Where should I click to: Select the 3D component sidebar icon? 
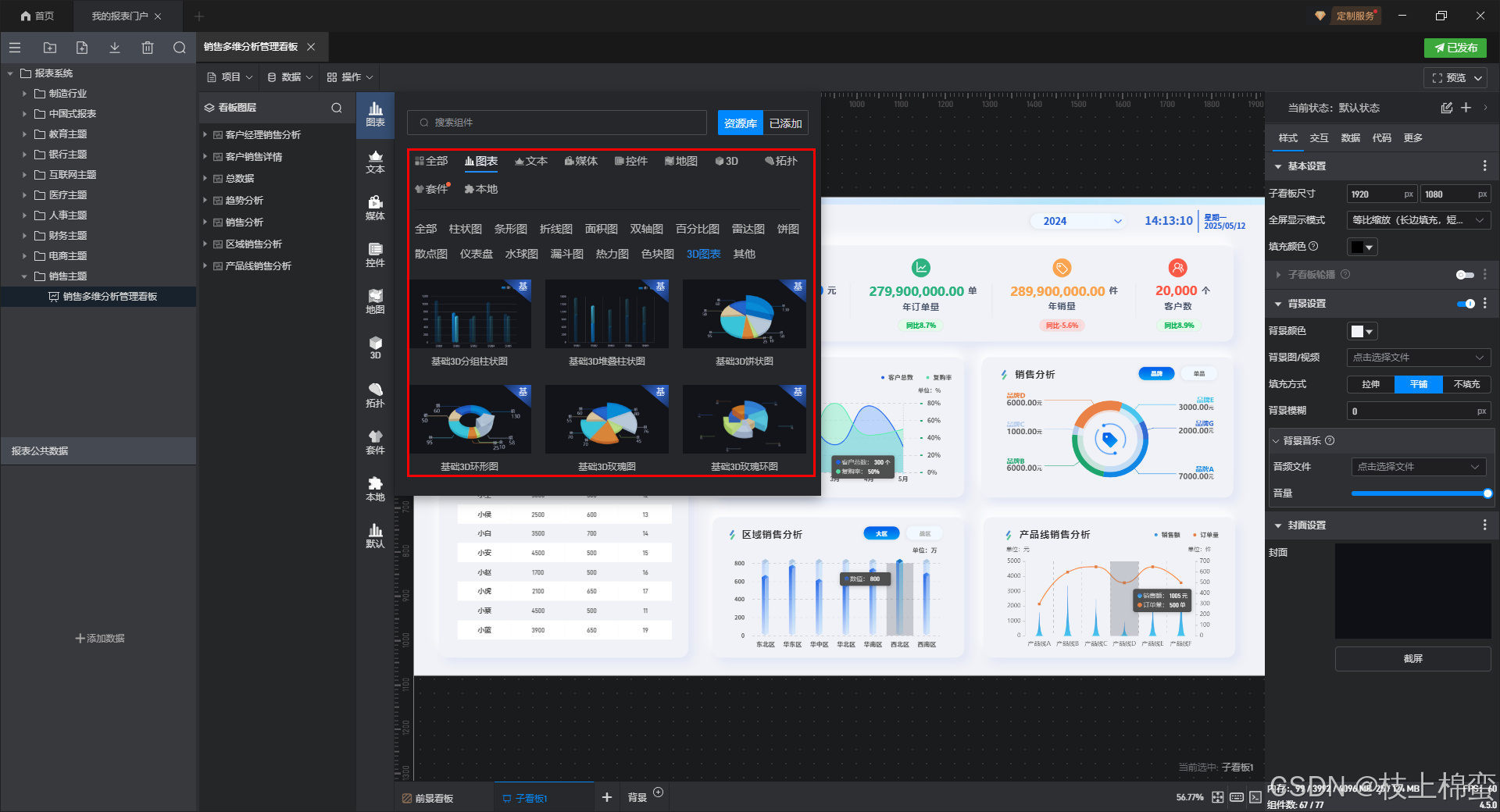click(376, 348)
